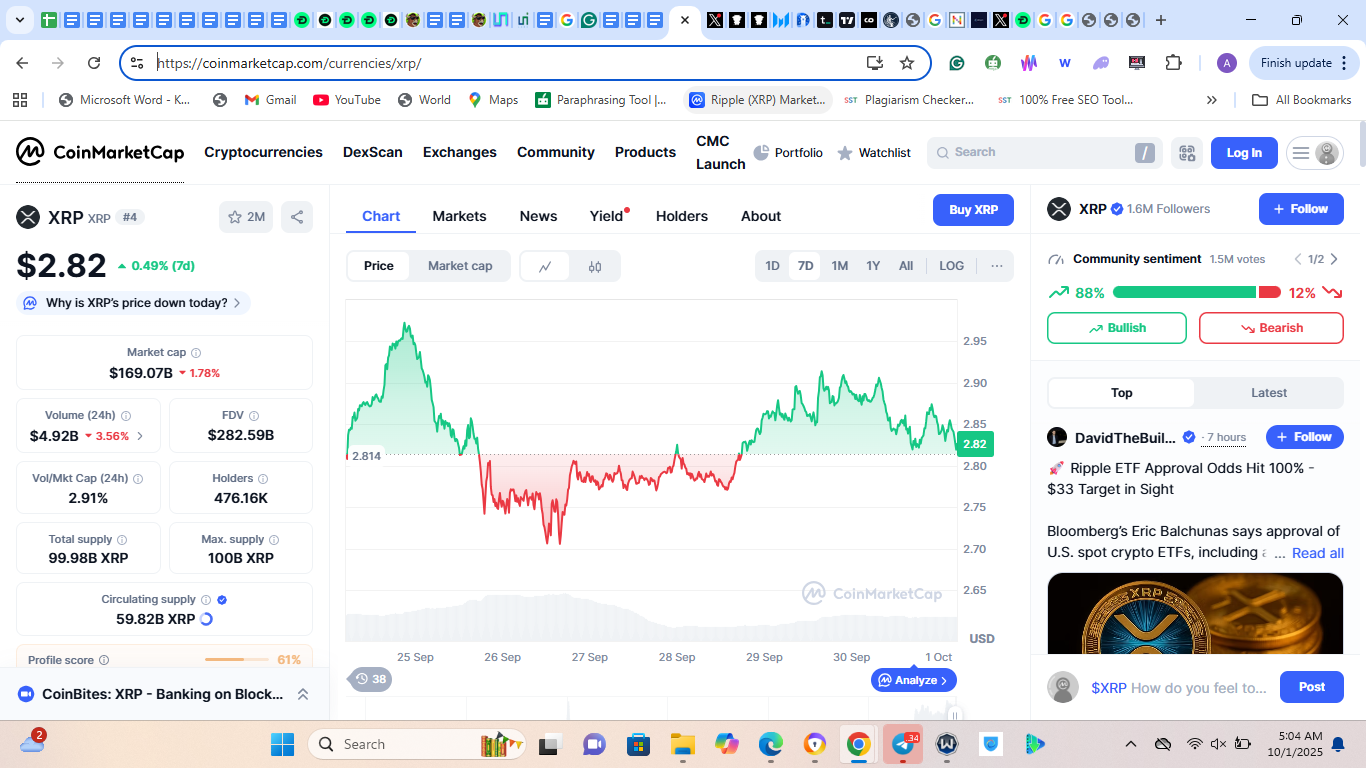Enable LOG scale on the chart
Viewport: 1366px width, 768px height.
951,266
